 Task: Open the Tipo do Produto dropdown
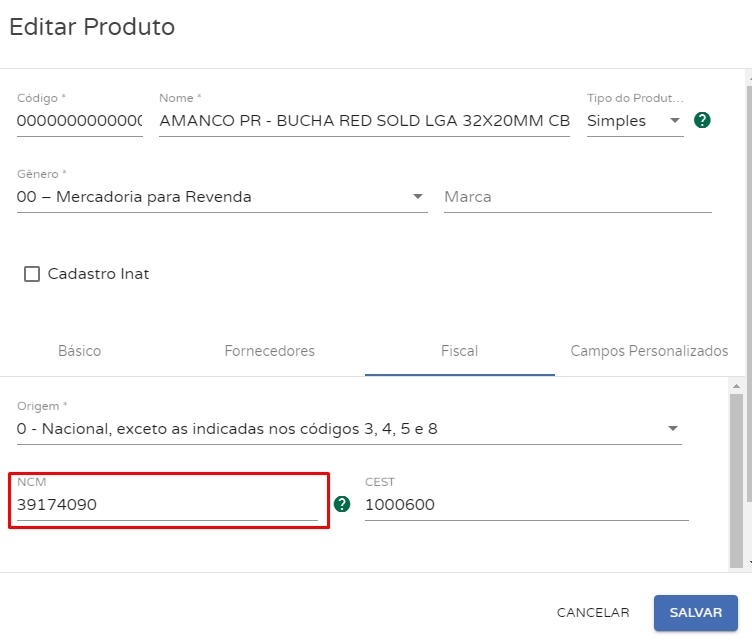[634, 121]
